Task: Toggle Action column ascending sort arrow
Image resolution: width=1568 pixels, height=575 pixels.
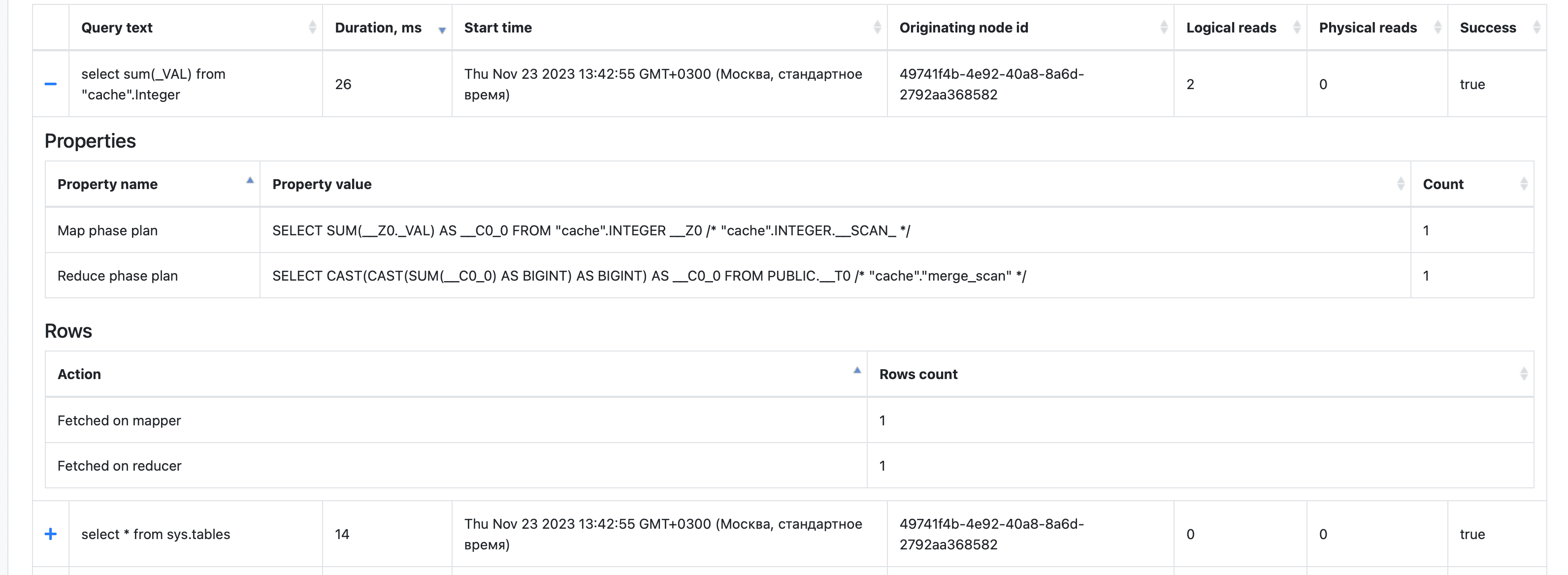Action: pos(856,371)
